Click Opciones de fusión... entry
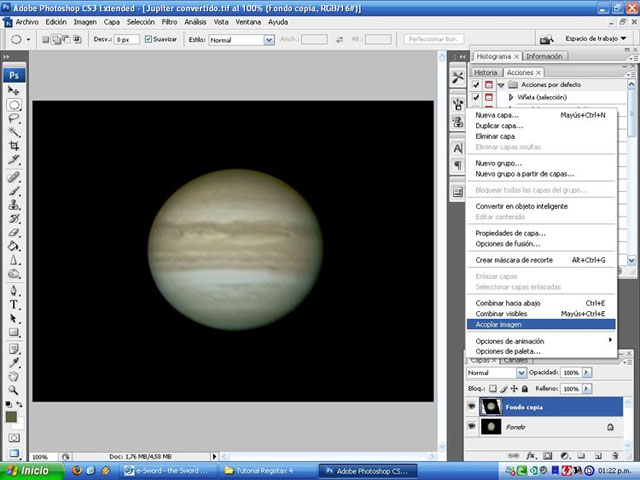The image size is (640, 480). [x=541, y=244]
